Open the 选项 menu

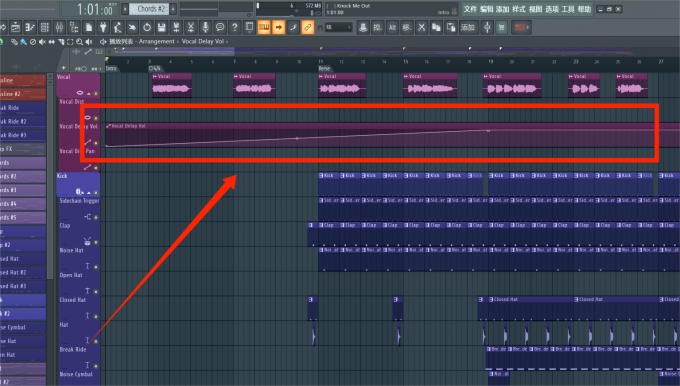[x=552, y=9]
